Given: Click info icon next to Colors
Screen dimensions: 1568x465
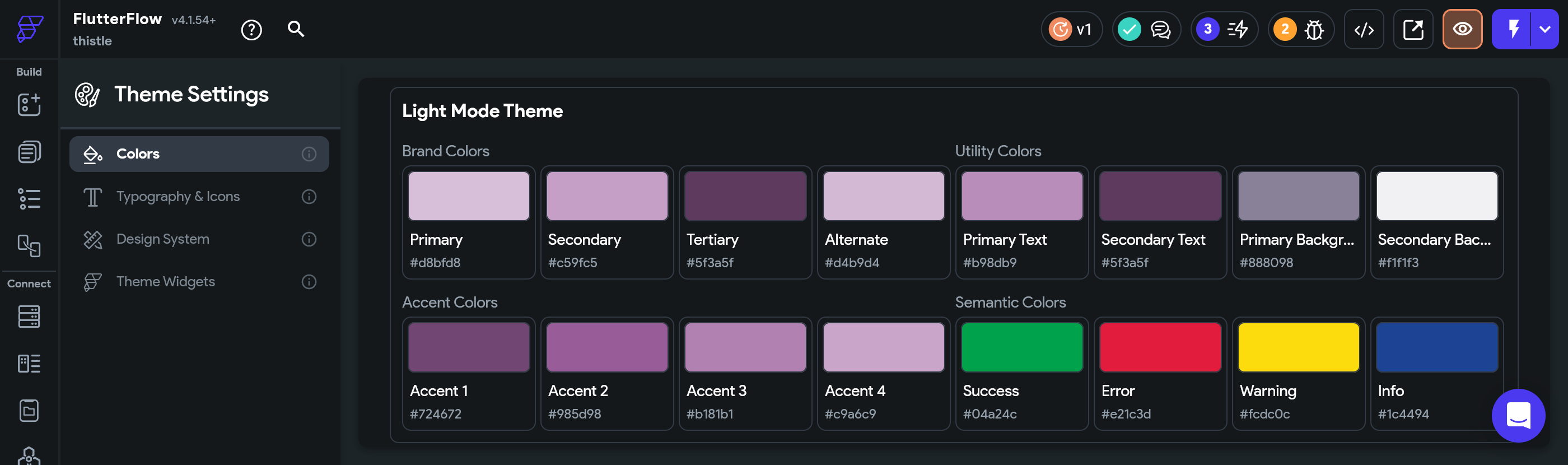Looking at the screenshot, I should (x=309, y=154).
